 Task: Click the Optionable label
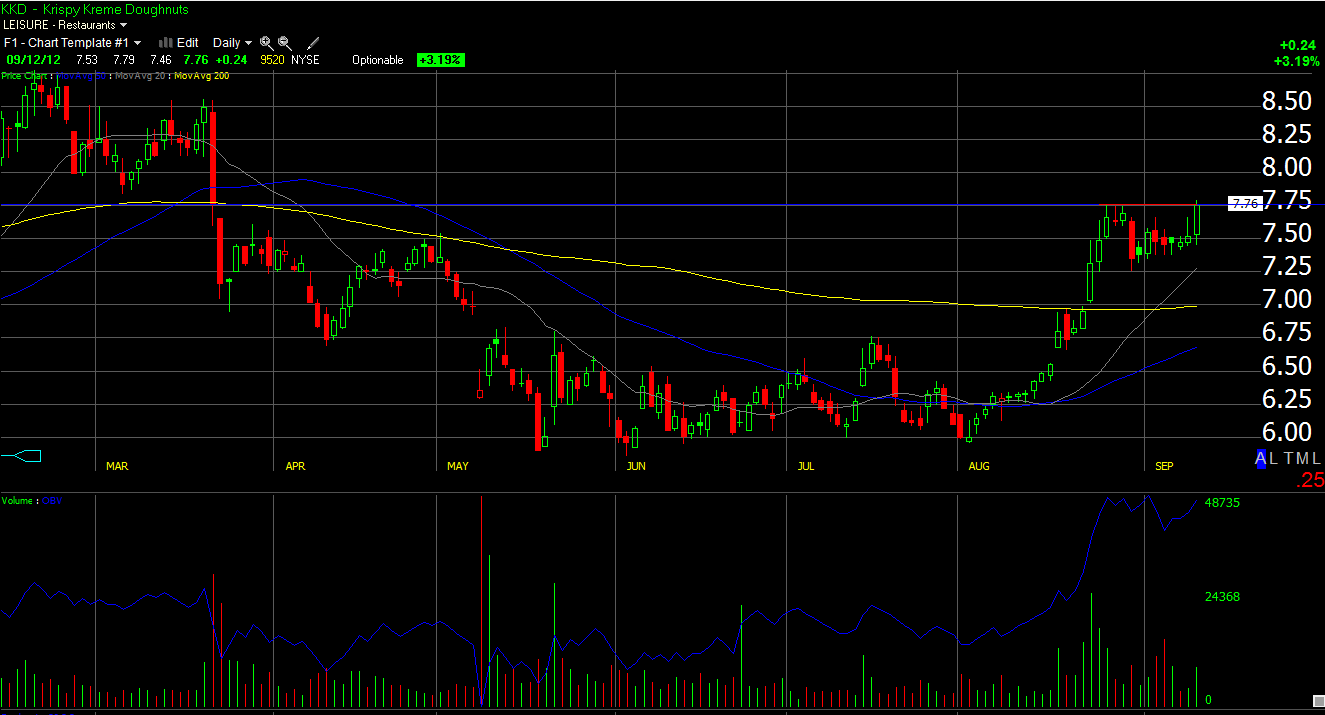[378, 60]
